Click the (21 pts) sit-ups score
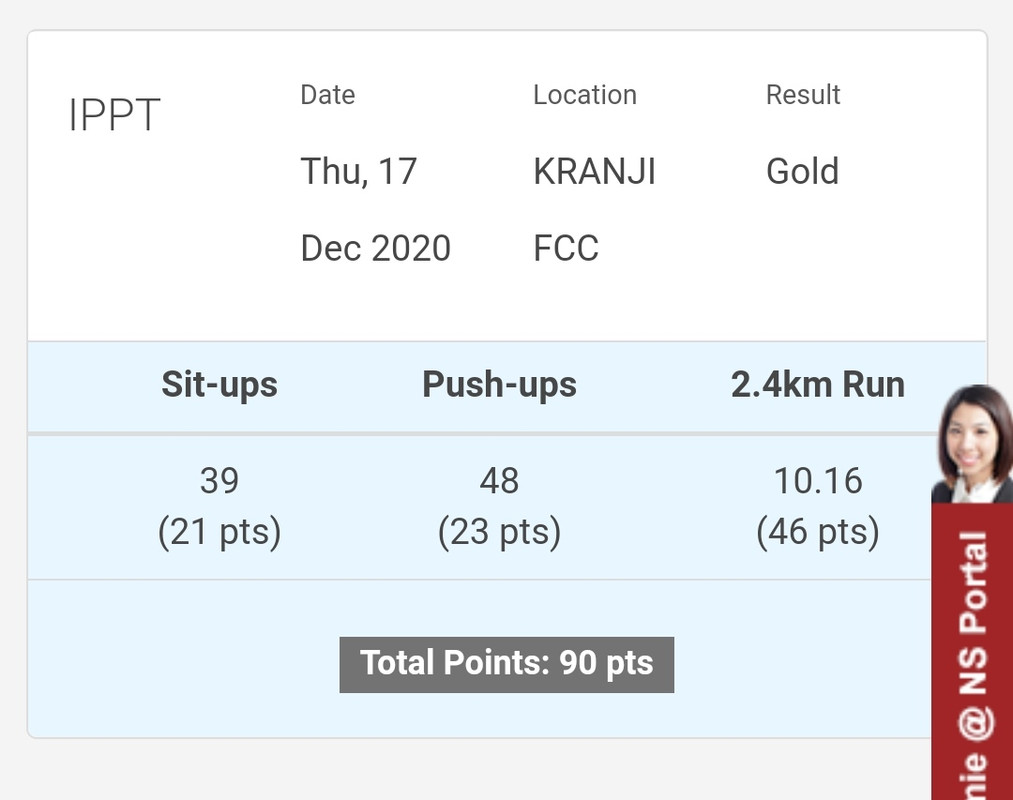1013x800 pixels. point(219,532)
